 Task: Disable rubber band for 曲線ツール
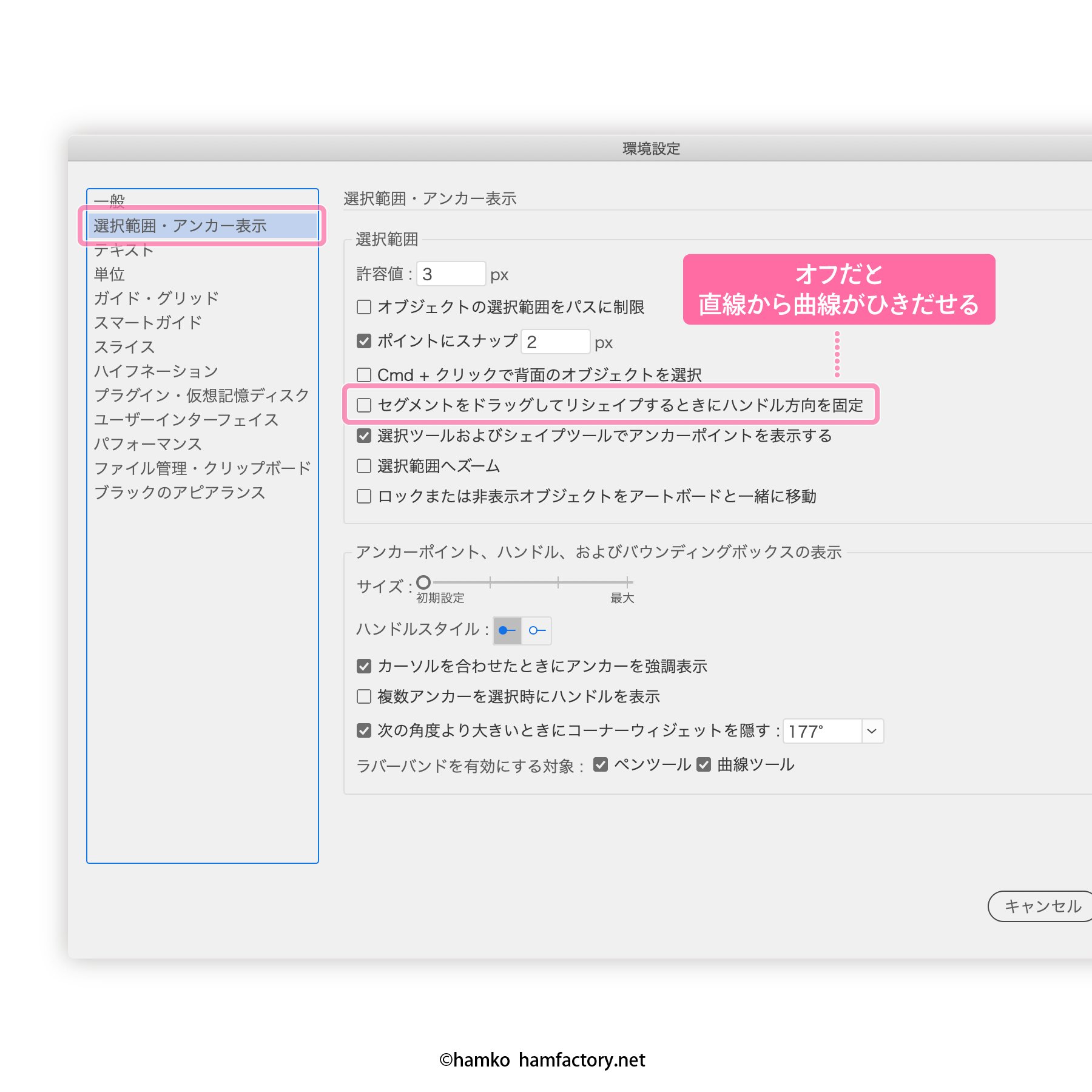coord(703,764)
